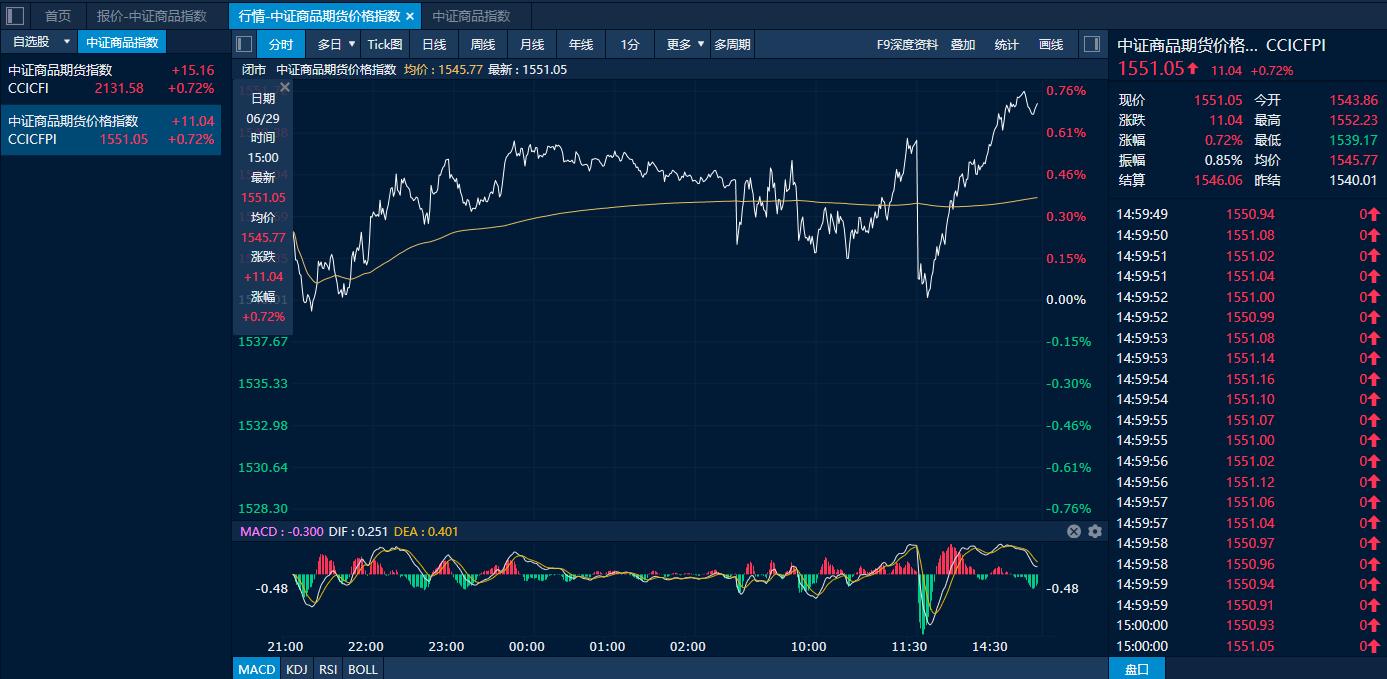Image resolution: width=1387 pixels, height=679 pixels.
Task: Select the KDJ indicator
Action: coord(296,669)
